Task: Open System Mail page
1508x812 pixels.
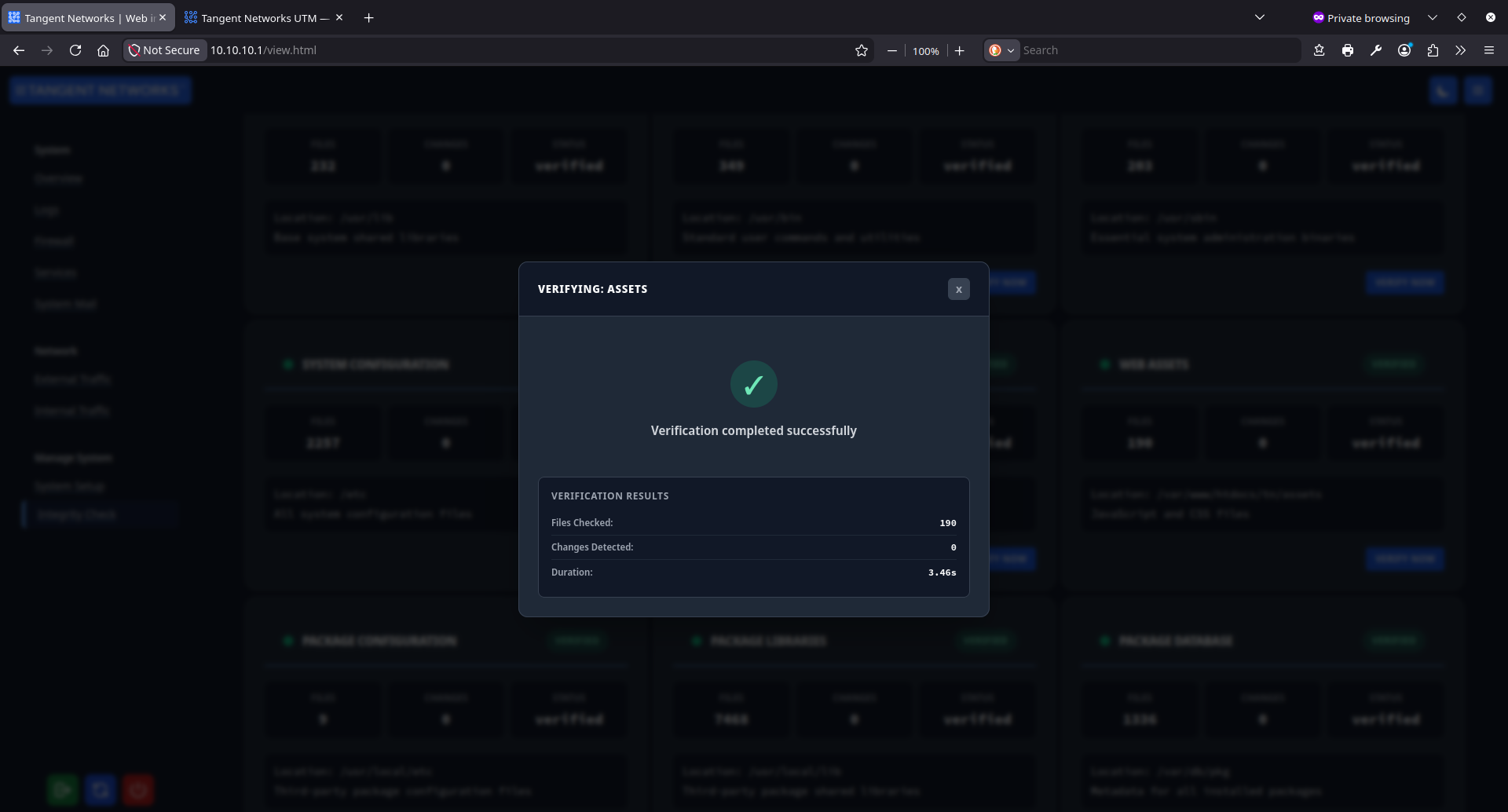Action: [65, 303]
